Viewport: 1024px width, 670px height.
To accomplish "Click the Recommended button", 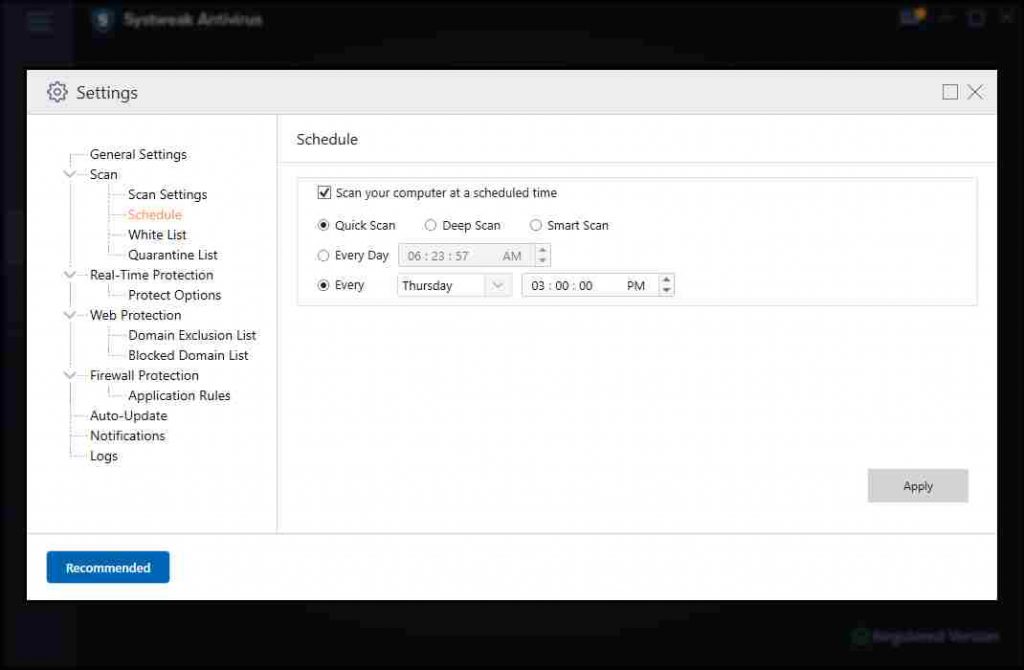I will [108, 567].
